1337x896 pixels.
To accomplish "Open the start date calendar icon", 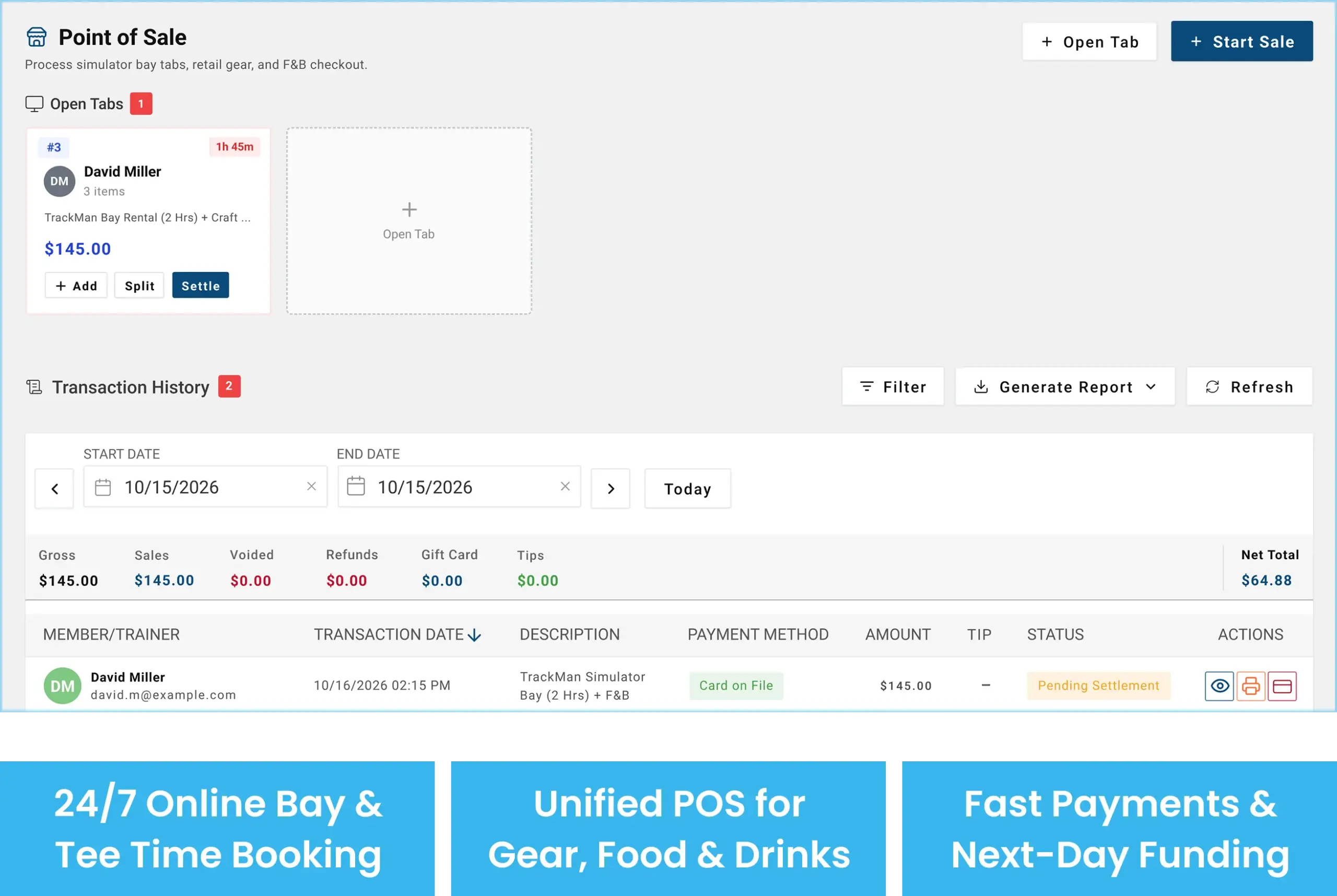I will [x=103, y=488].
